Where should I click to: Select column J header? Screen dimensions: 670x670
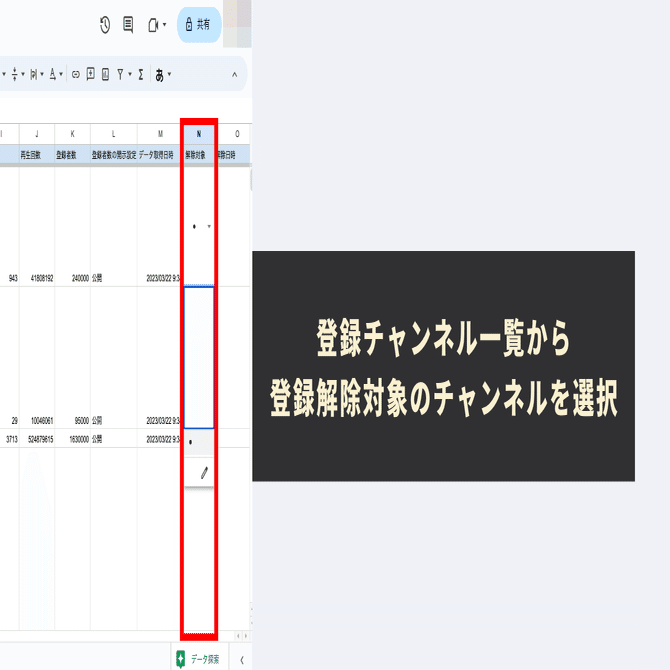pos(37,134)
